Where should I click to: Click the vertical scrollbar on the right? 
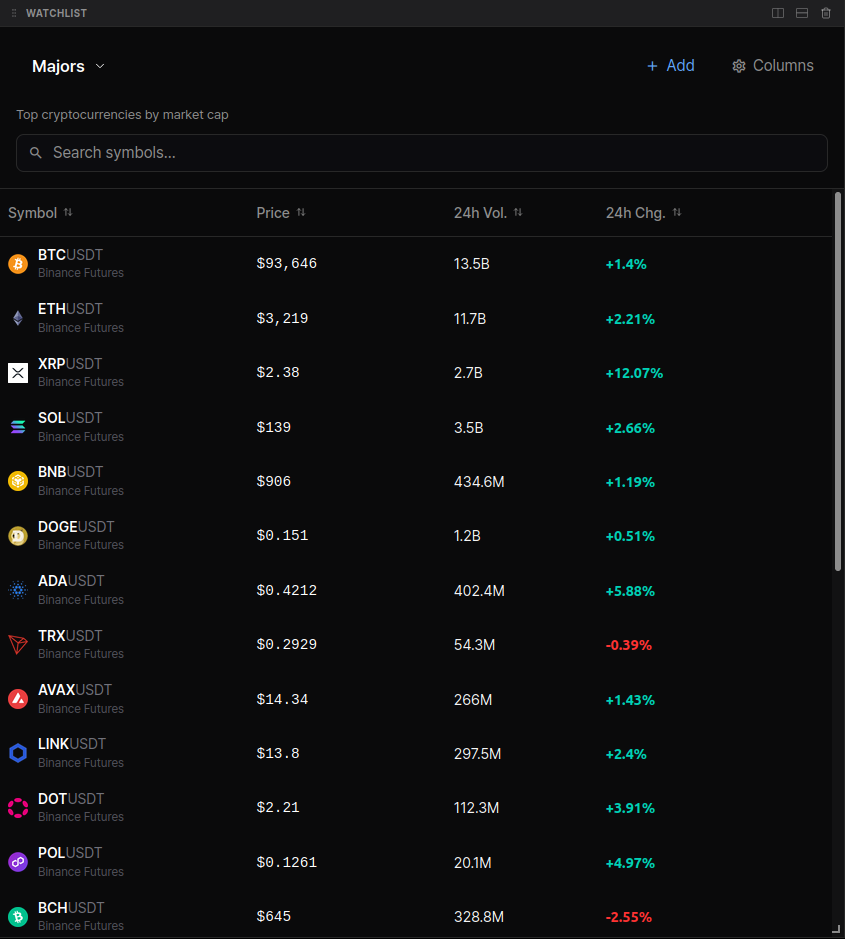[x=836, y=380]
